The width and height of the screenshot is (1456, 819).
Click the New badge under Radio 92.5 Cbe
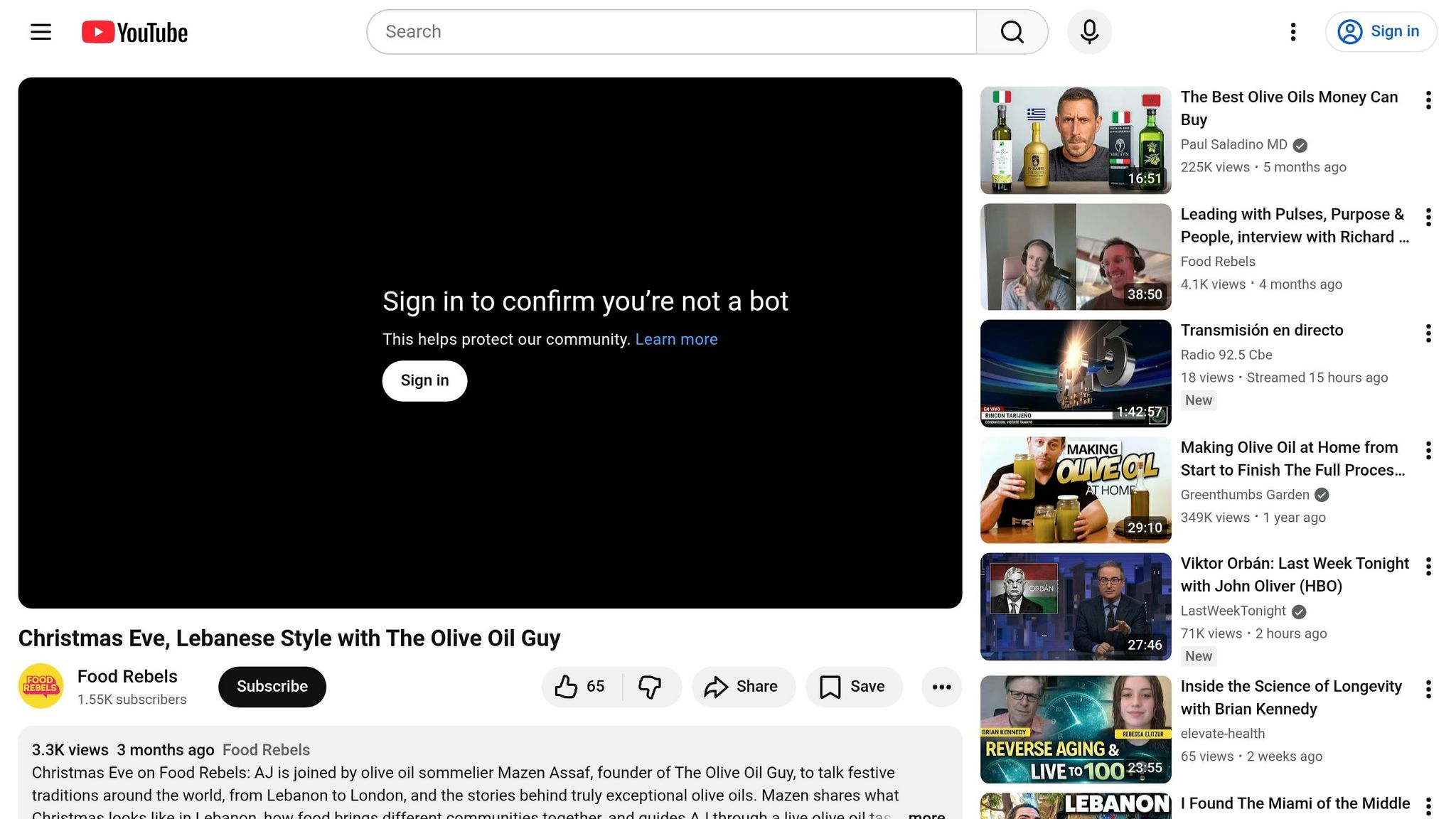click(1199, 400)
